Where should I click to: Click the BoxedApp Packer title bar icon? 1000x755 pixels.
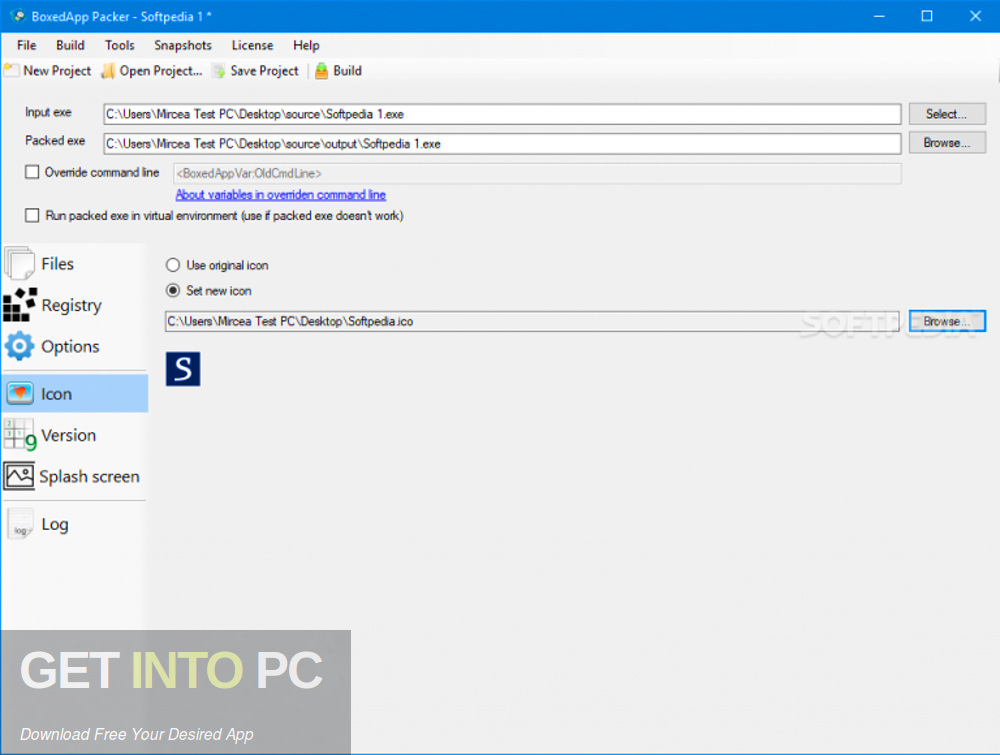click(x=17, y=16)
